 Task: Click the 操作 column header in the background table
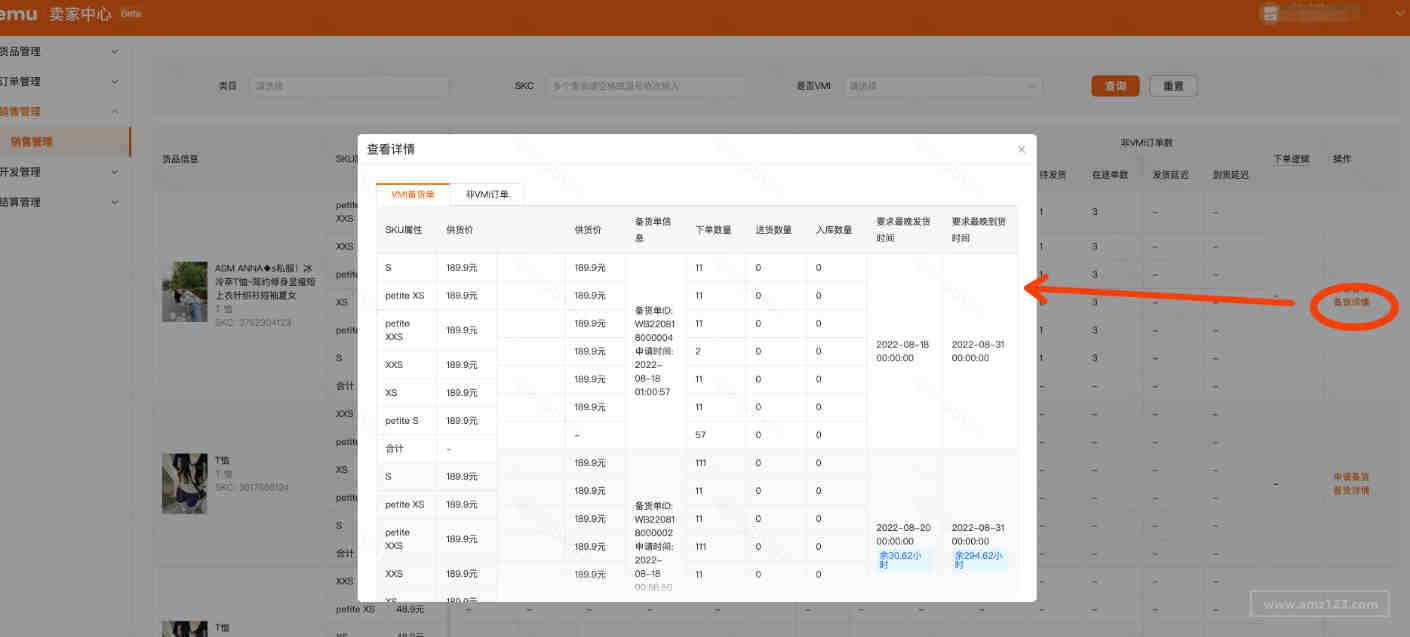(1342, 159)
